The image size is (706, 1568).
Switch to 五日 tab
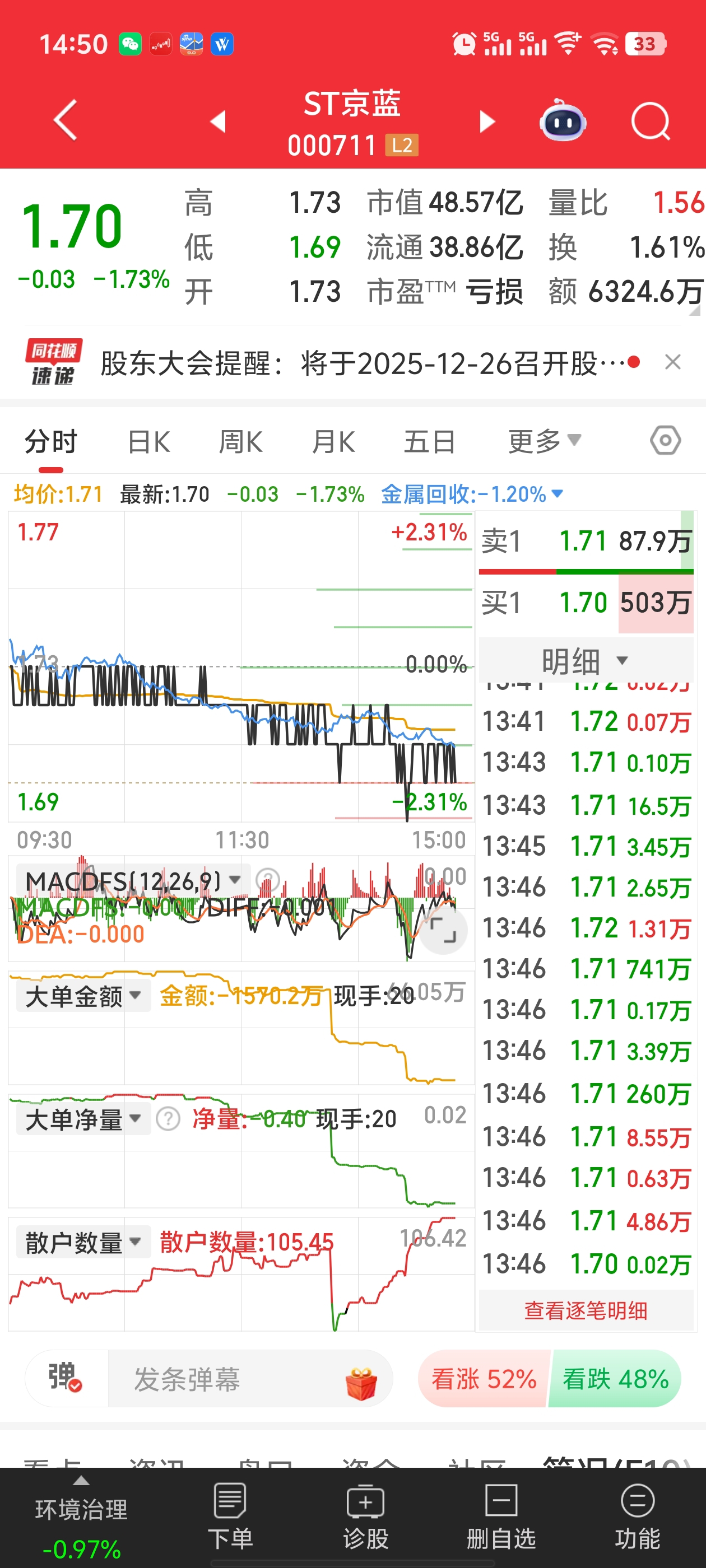tap(430, 442)
